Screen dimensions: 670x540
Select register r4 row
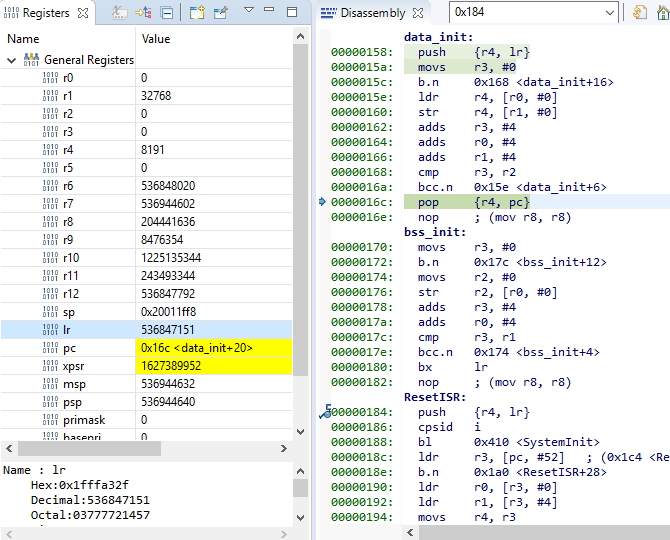tap(146, 150)
